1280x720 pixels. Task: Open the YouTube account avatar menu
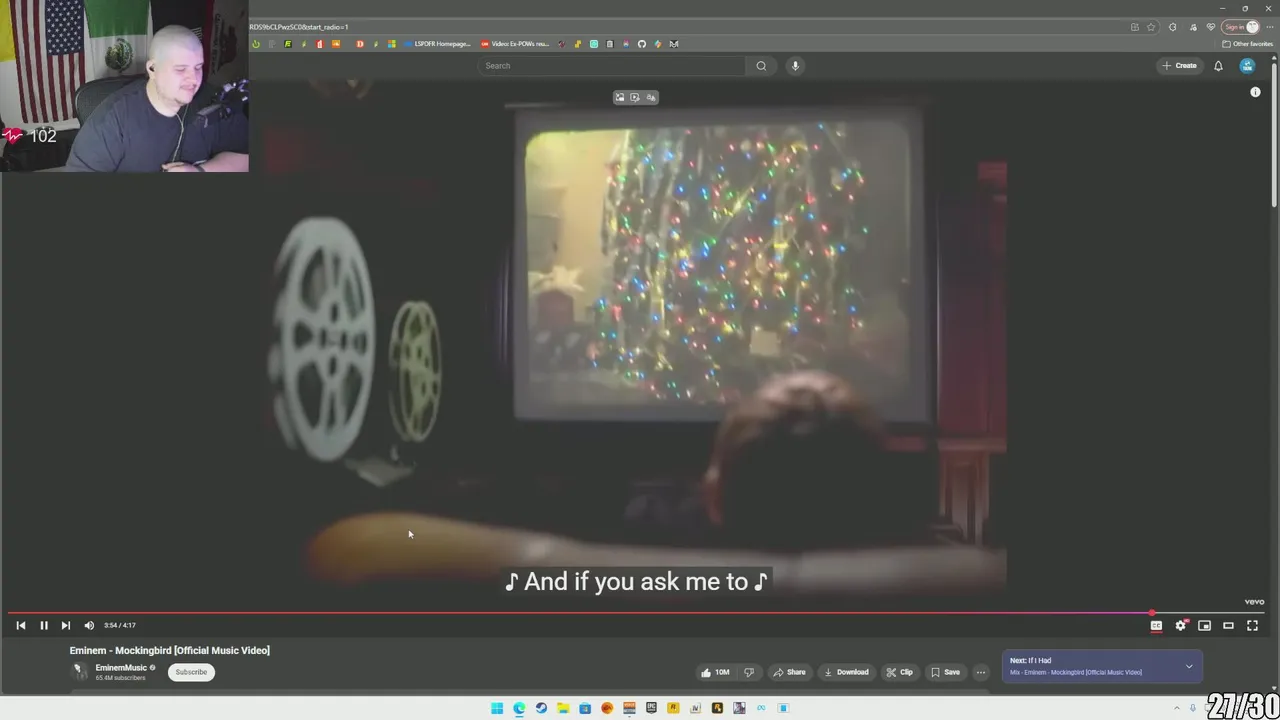point(1247,66)
